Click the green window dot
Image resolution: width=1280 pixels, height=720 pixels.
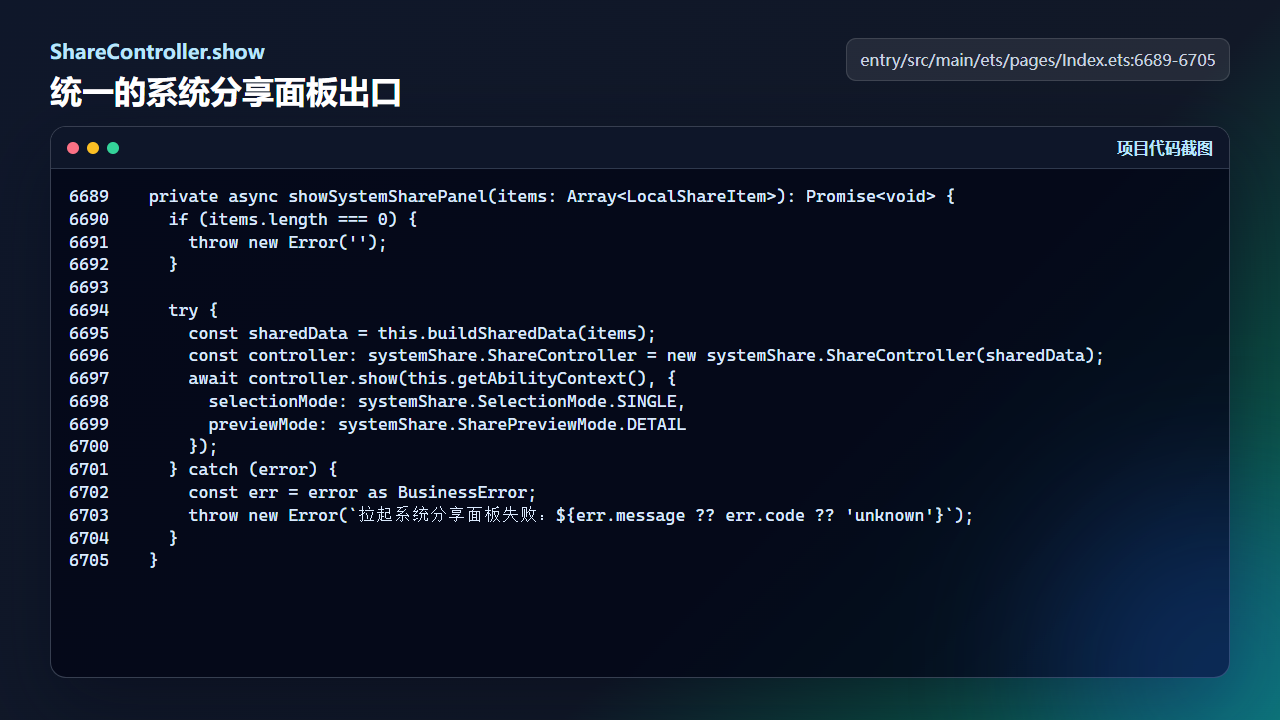(113, 148)
